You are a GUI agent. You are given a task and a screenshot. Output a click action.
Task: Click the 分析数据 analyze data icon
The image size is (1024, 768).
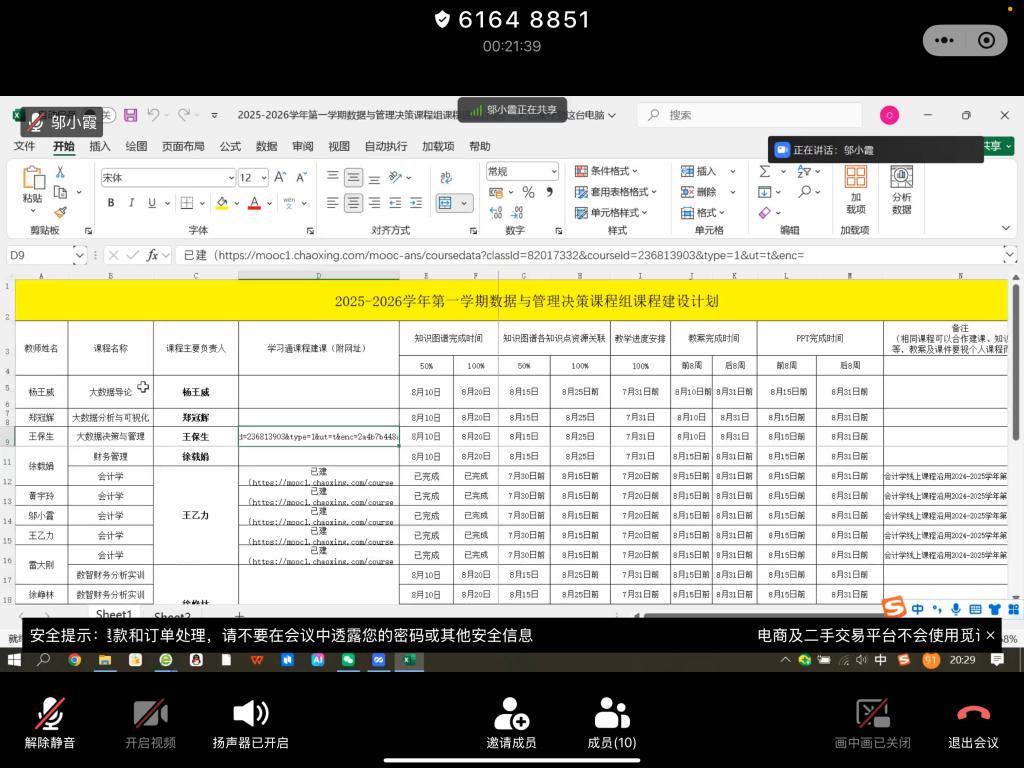point(901,188)
